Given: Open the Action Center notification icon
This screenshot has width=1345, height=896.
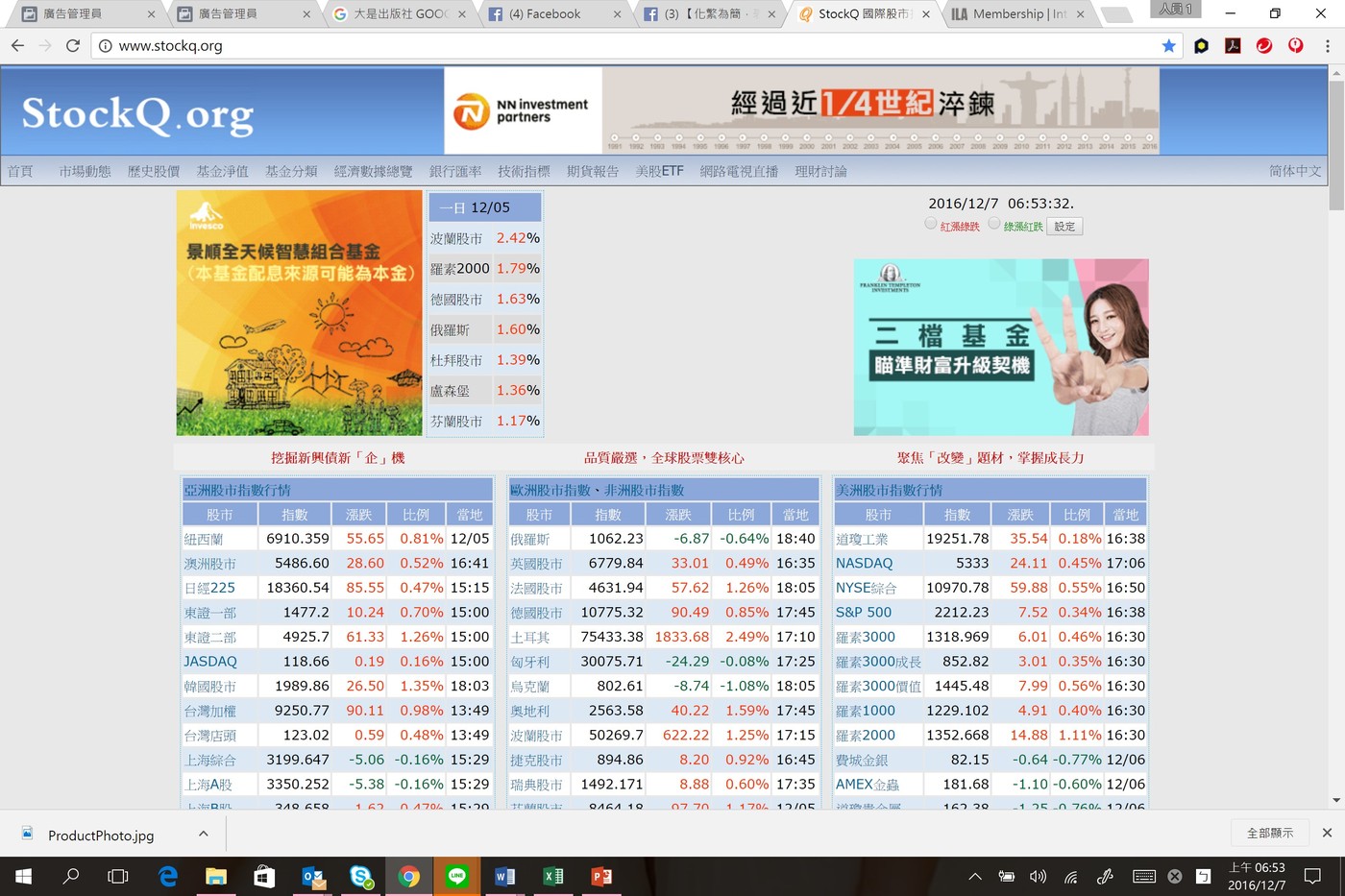Looking at the screenshot, I should [x=1312, y=876].
